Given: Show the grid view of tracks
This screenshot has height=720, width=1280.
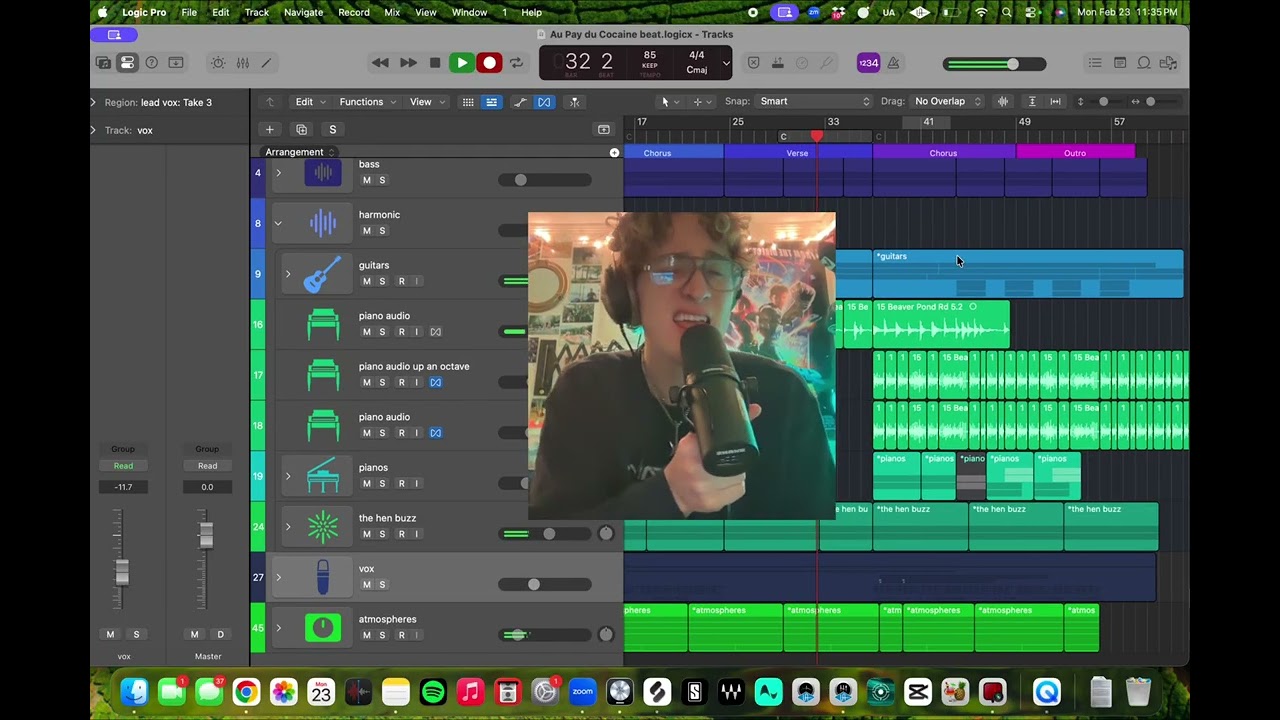Looking at the screenshot, I should [x=467, y=102].
